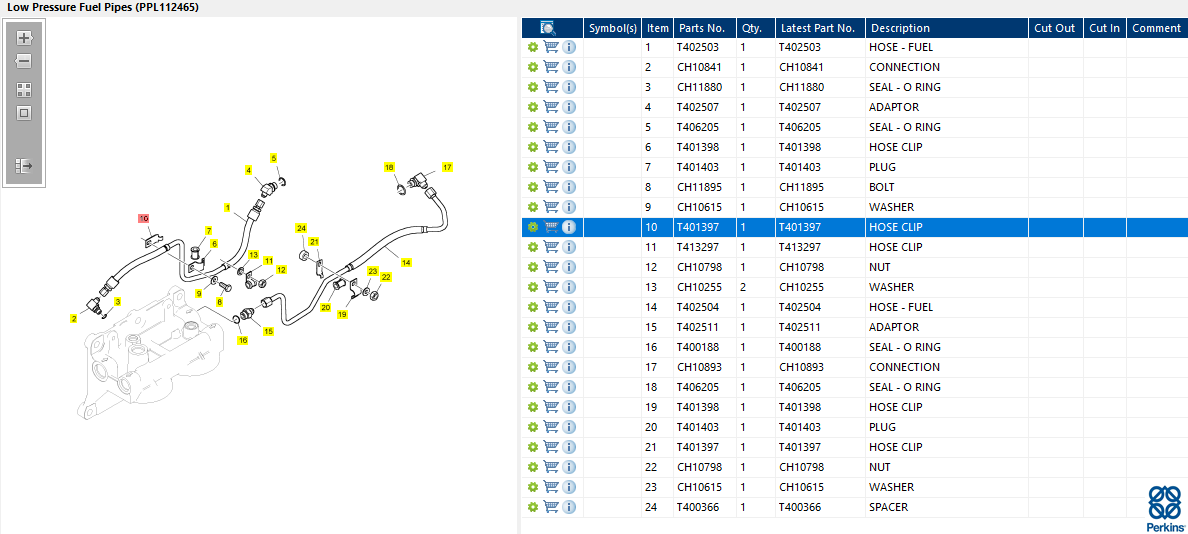Click the four-square grid view icon
This screenshot has width=1188, height=534.
(x=24, y=90)
